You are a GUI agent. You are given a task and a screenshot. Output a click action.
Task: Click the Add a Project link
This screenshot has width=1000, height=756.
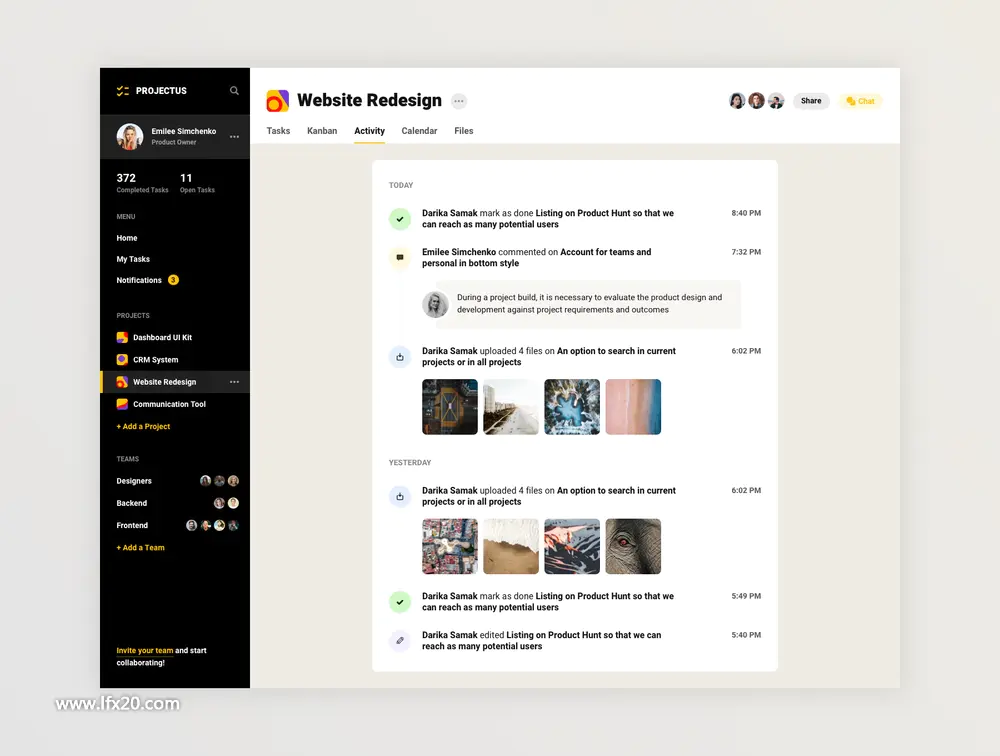point(143,426)
